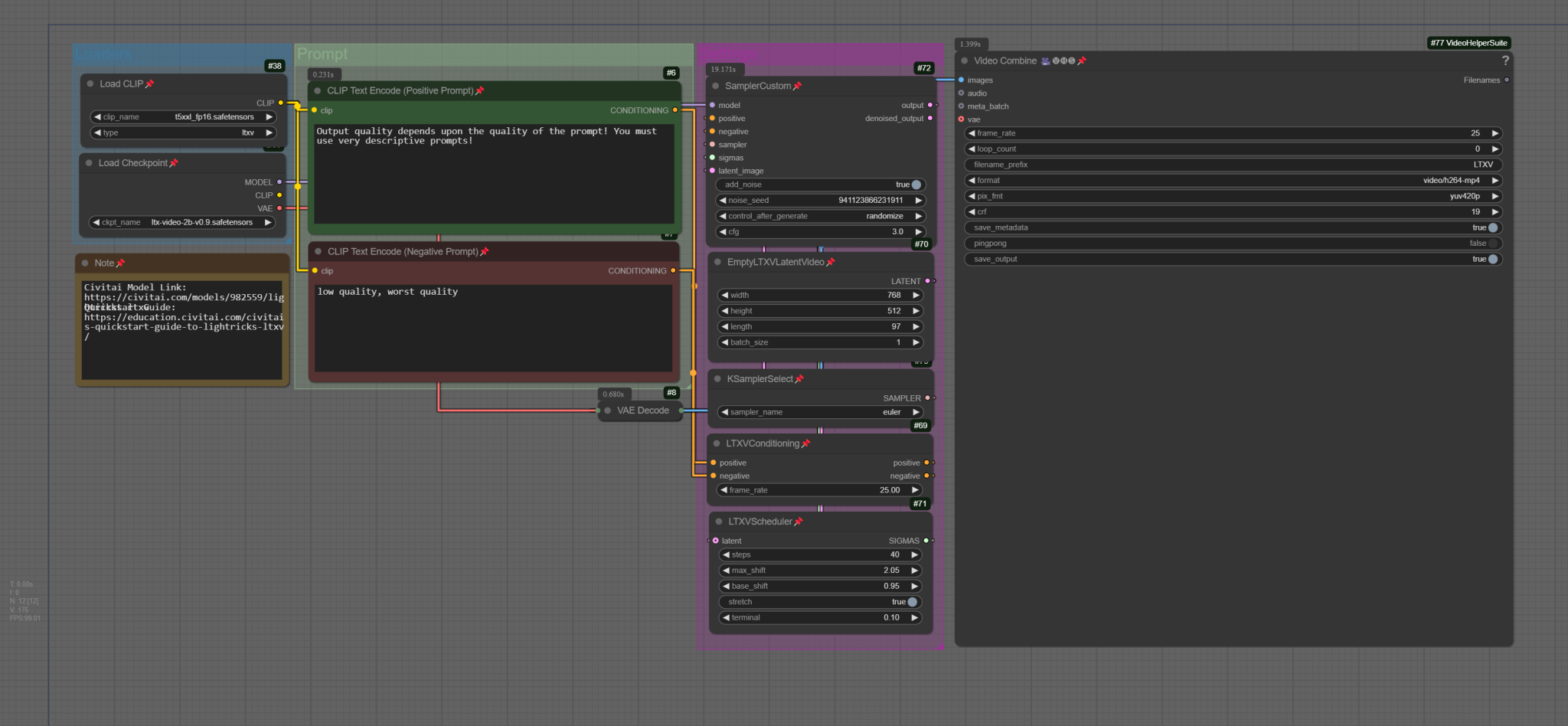This screenshot has width=1568, height=726.
Task: Toggle the add_noise switch in SamplerCustom
Action: [916, 185]
